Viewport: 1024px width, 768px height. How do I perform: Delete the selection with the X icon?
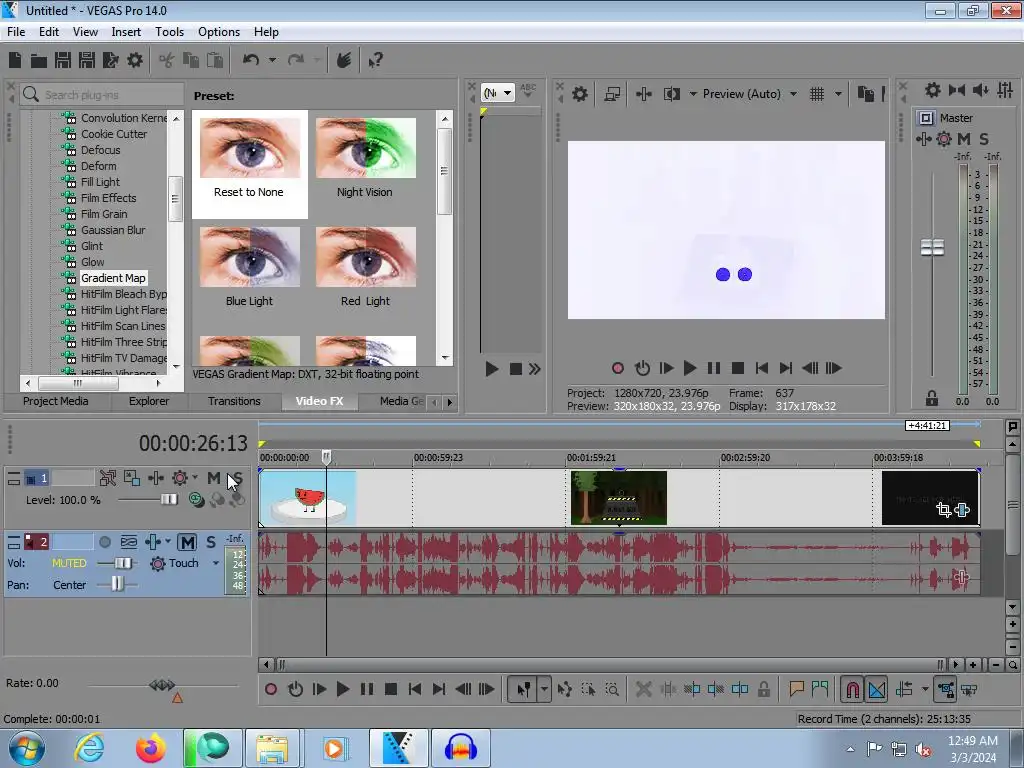tap(643, 689)
